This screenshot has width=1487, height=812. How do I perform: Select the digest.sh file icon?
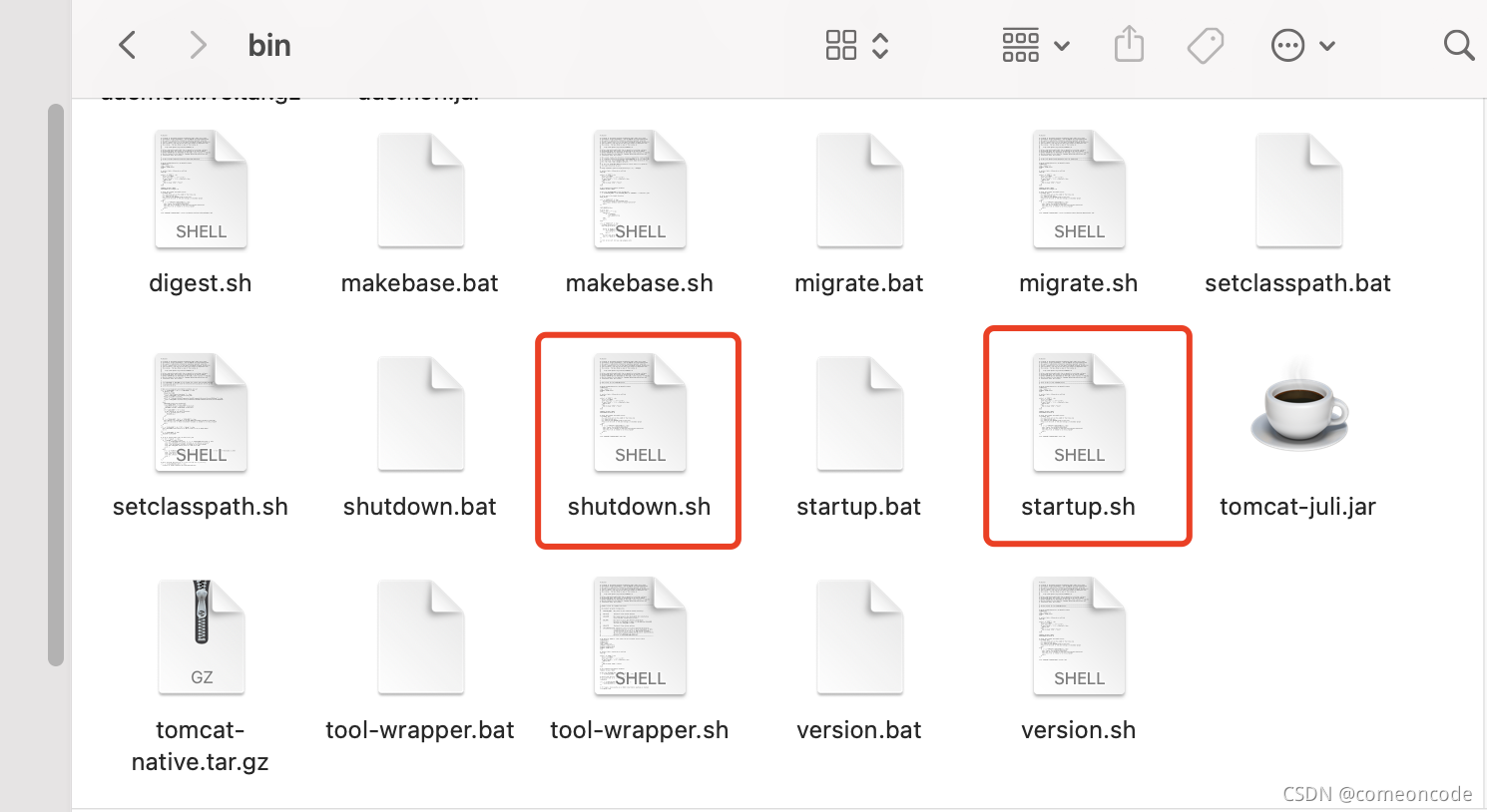[201, 190]
